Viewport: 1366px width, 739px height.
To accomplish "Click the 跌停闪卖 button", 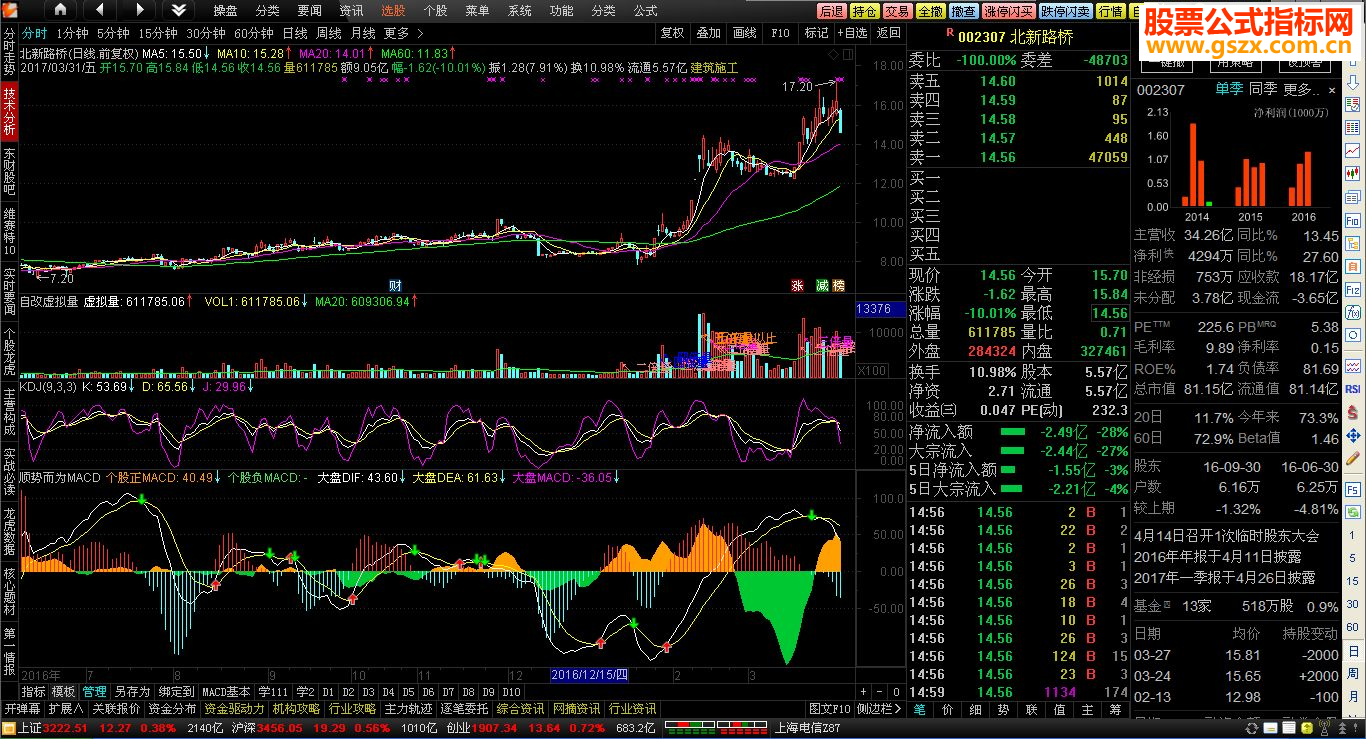I will 1065,11.
